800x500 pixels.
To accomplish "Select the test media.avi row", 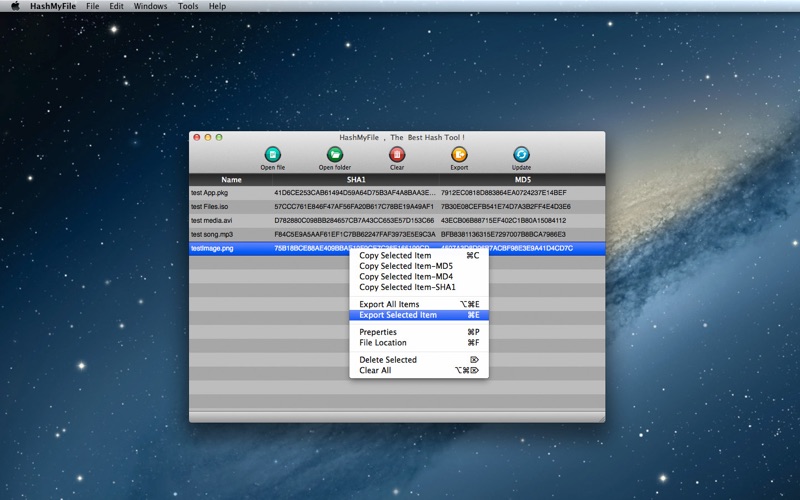I will click(397, 220).
